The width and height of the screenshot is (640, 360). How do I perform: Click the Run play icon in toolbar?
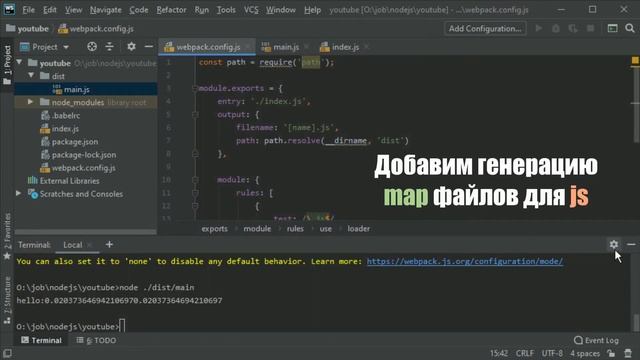pyautogui.click(x=539, y=28)
